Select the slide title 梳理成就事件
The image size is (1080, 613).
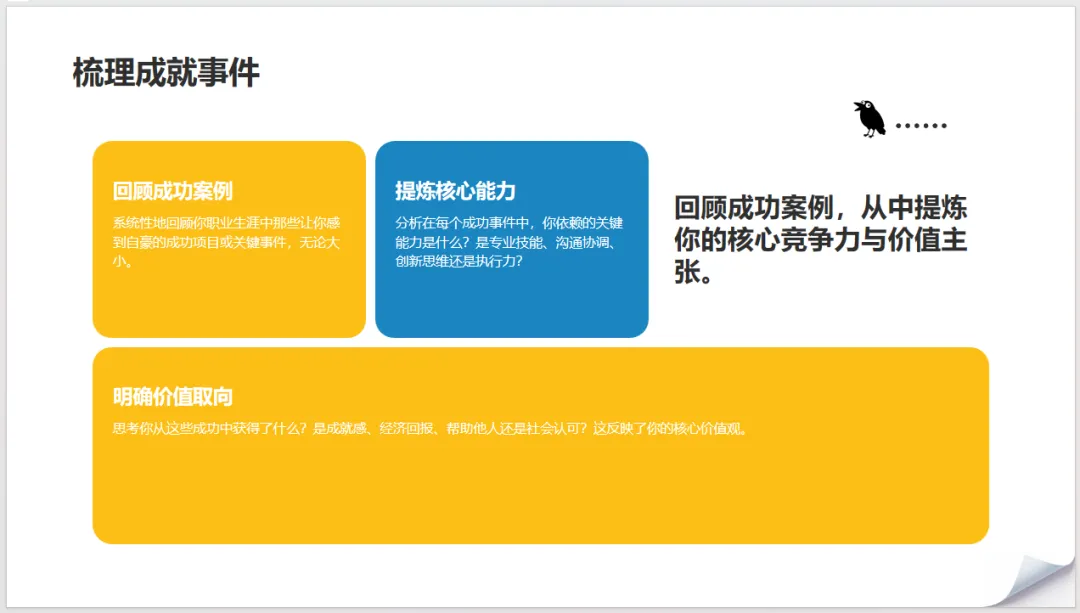click(166, 71)
